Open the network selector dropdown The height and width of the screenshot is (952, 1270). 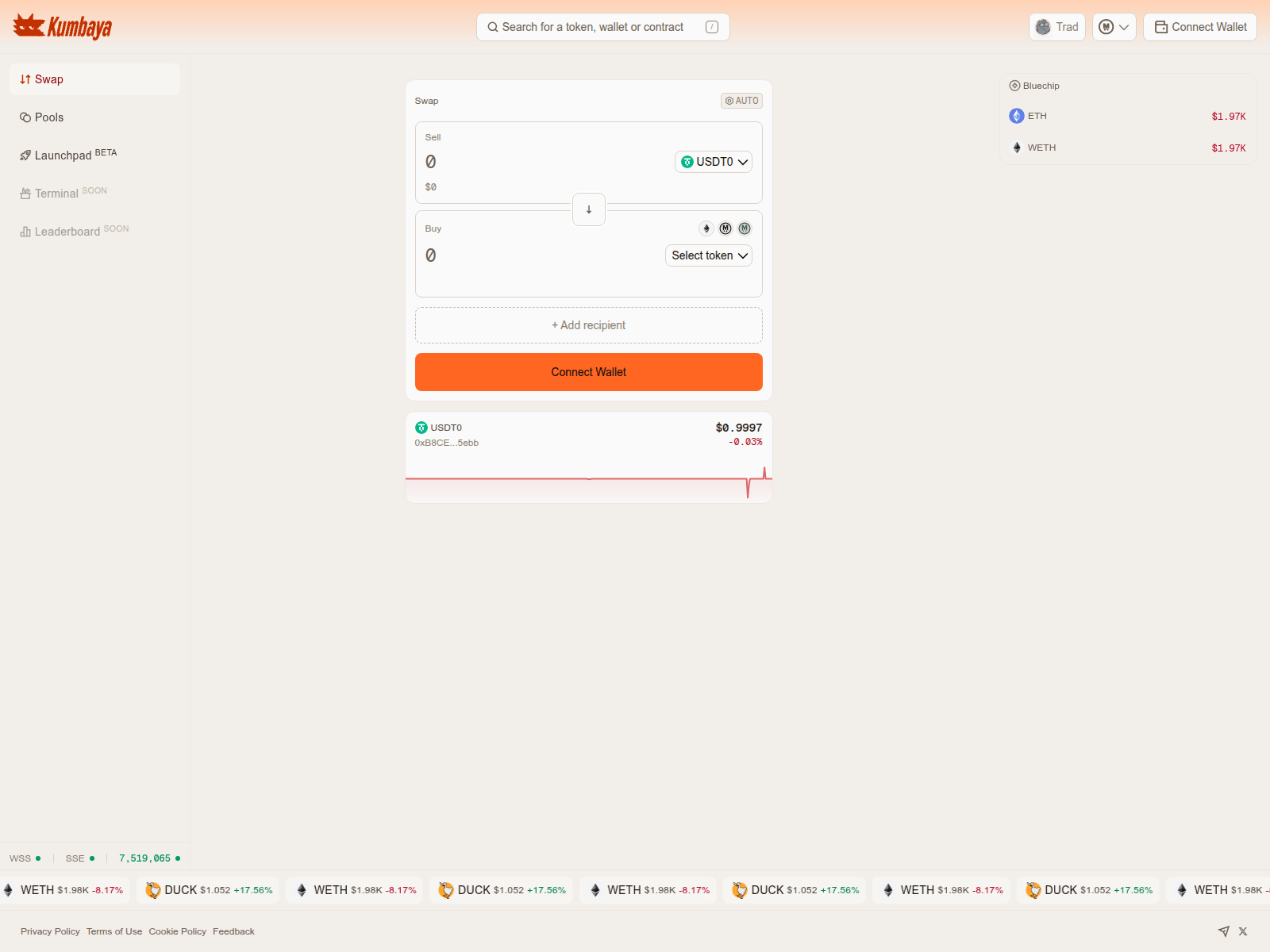1114,27
